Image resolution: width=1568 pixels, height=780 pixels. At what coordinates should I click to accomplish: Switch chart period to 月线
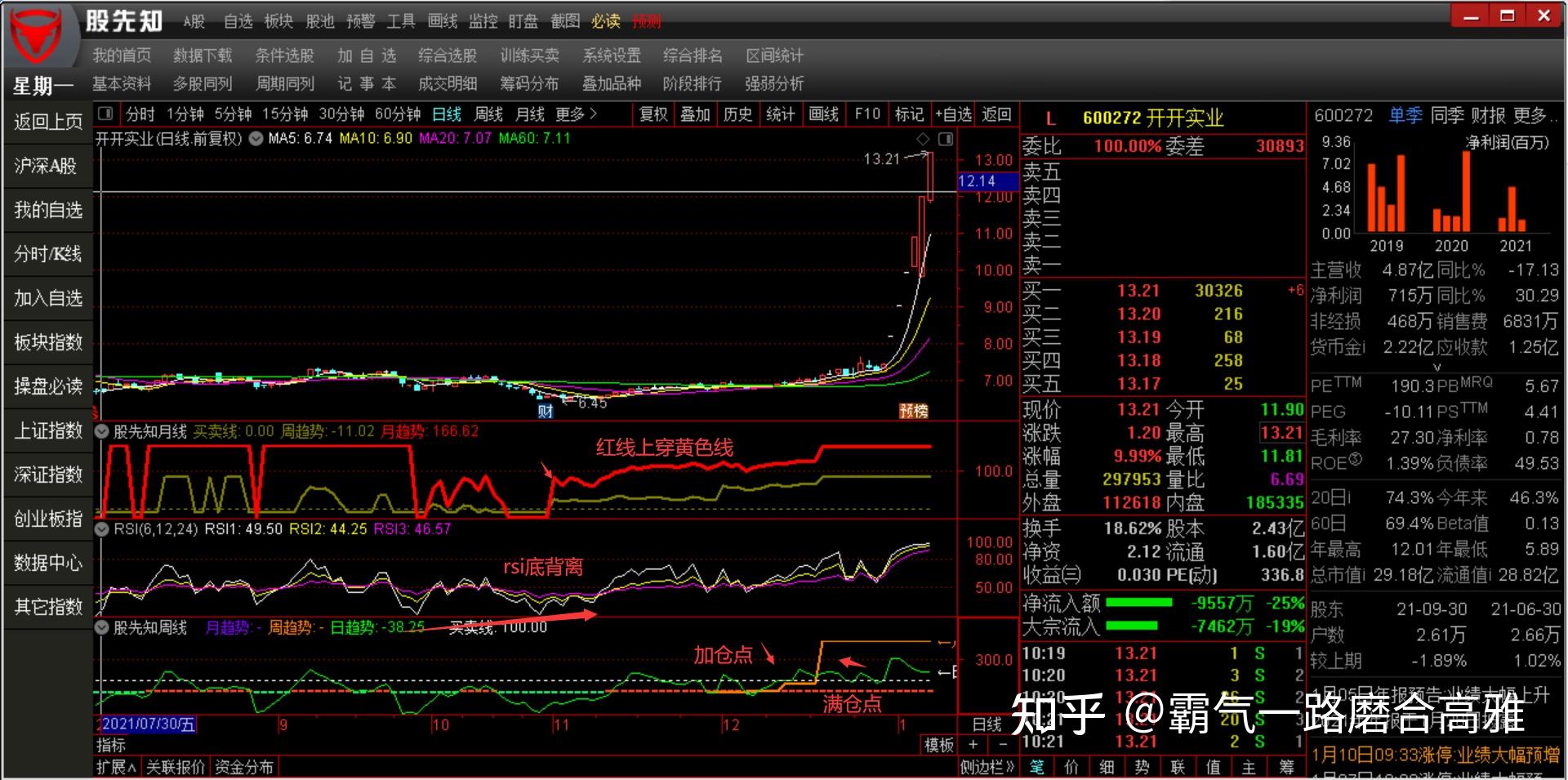(530, 114)
